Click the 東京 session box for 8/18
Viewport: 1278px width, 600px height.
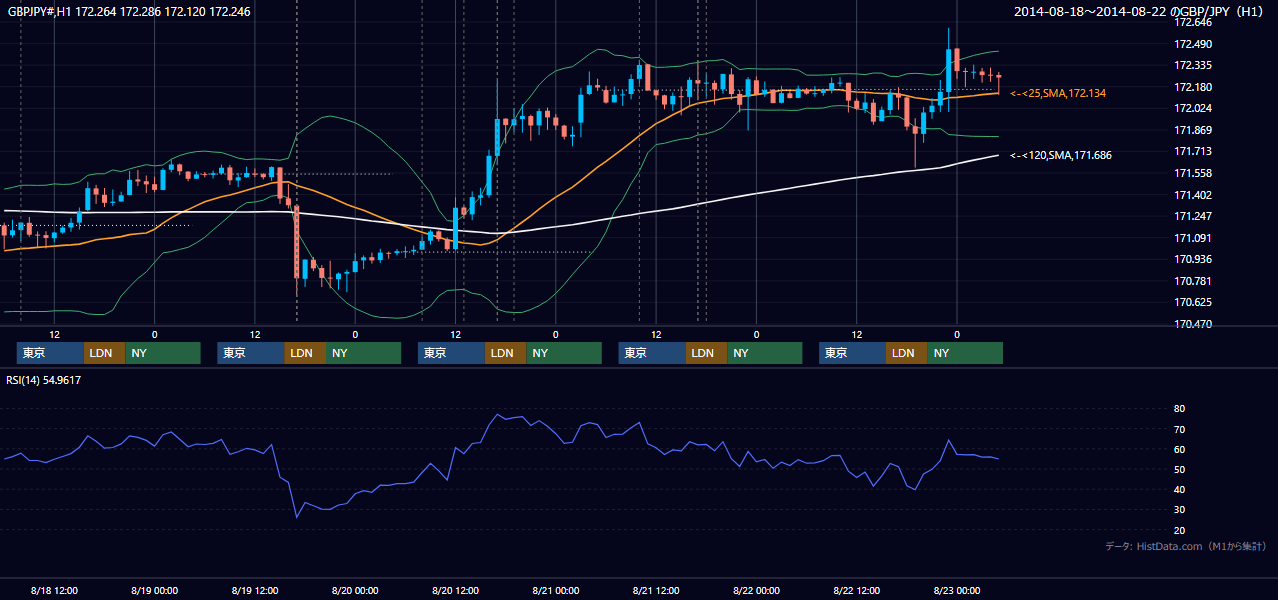tap(50, 353)
